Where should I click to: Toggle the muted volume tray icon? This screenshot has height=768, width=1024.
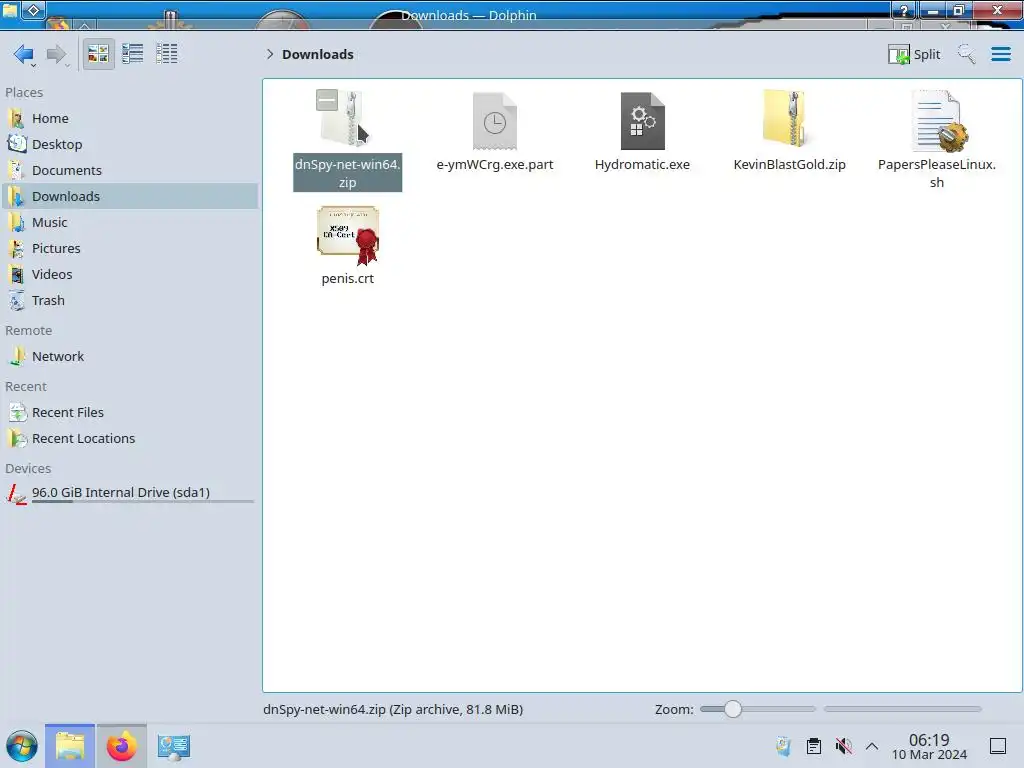click(x=843, y=746)
